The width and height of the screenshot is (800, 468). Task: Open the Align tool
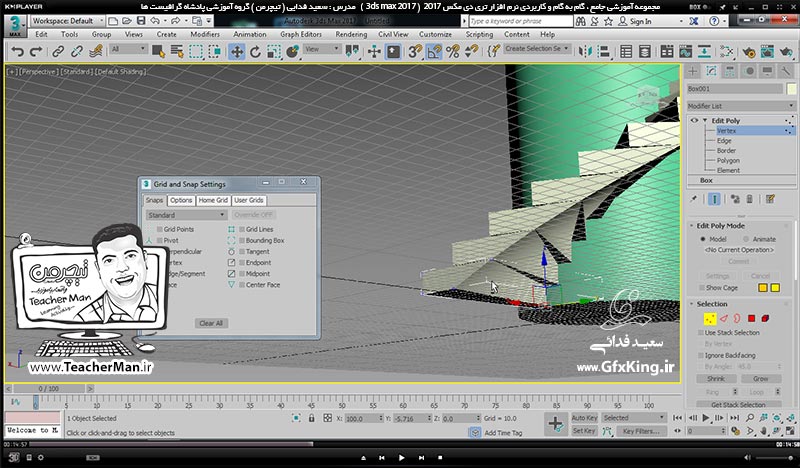coord(604,52)
